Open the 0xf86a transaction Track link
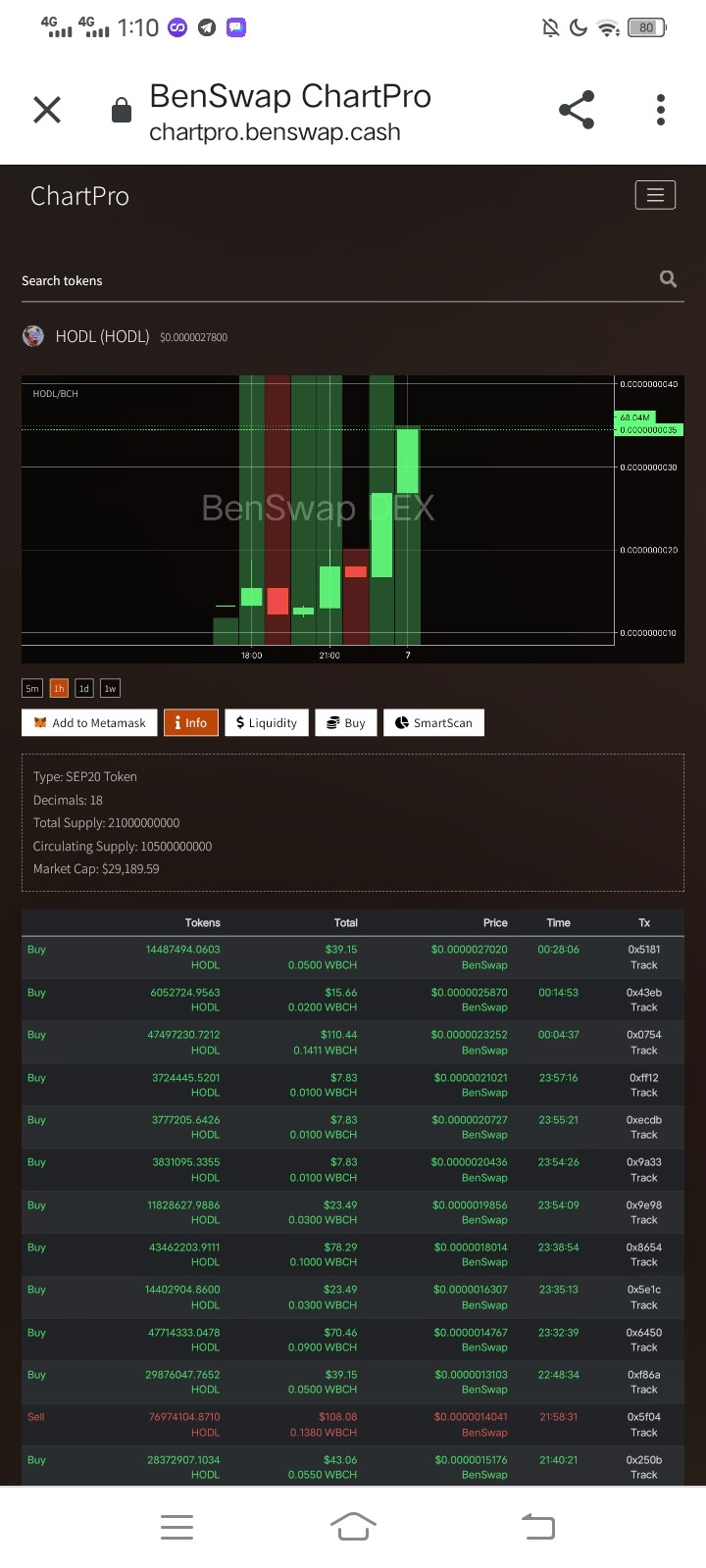The height and width of the screenshot is (1568, 706). coord(644,1390)
